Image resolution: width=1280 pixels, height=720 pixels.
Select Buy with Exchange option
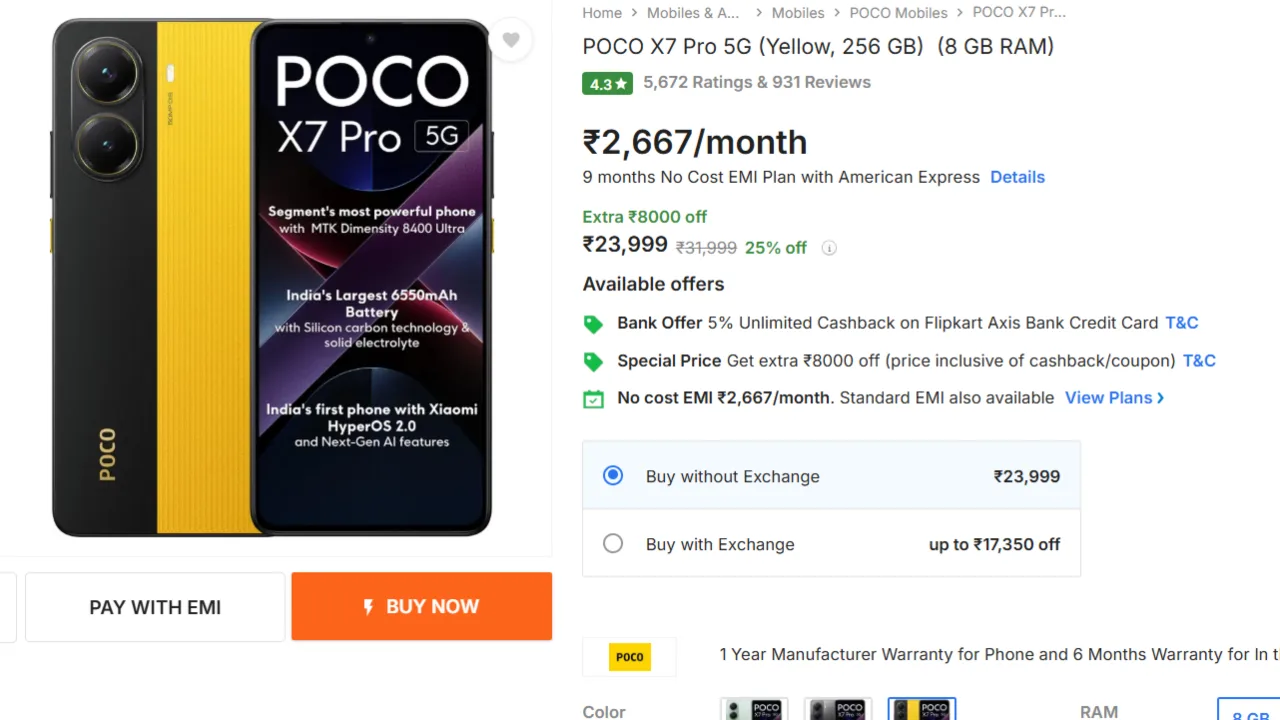613,544
